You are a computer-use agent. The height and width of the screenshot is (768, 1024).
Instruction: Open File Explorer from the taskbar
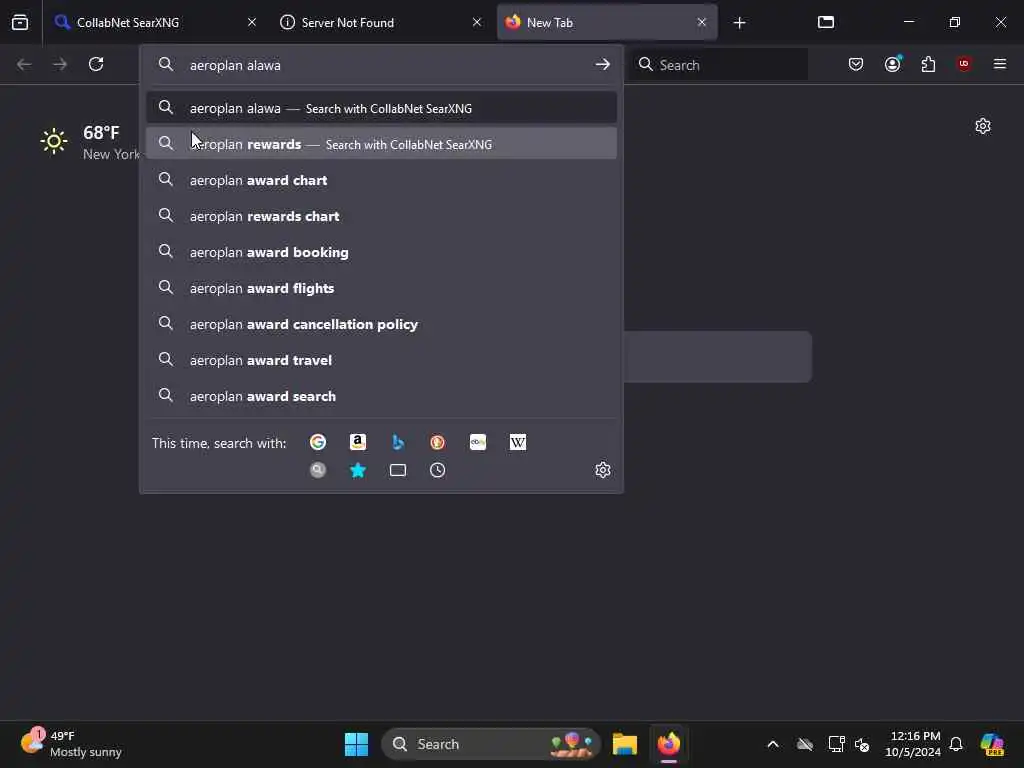point(625,744)
